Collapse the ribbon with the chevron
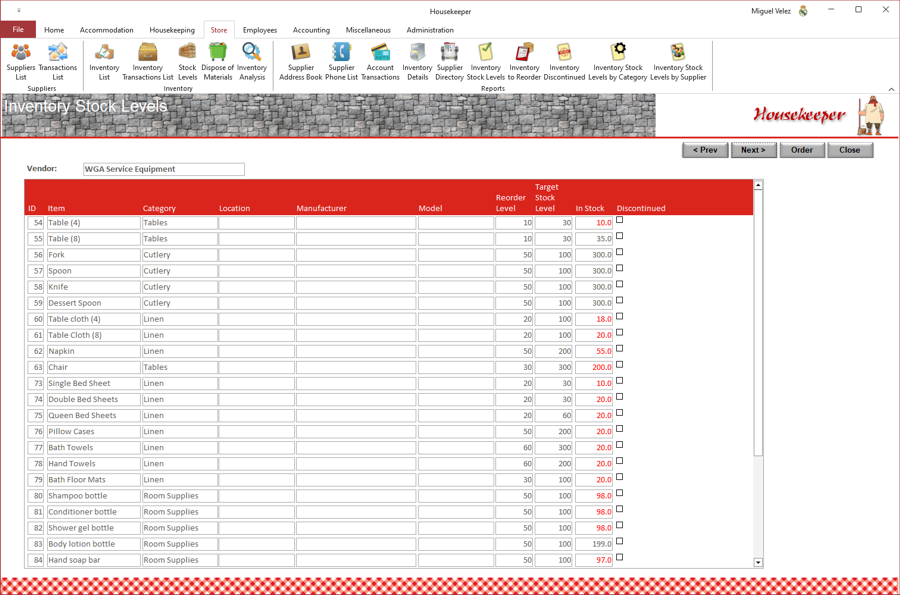The width and height of the screenshot is (900, 595). tap(891, 89)
